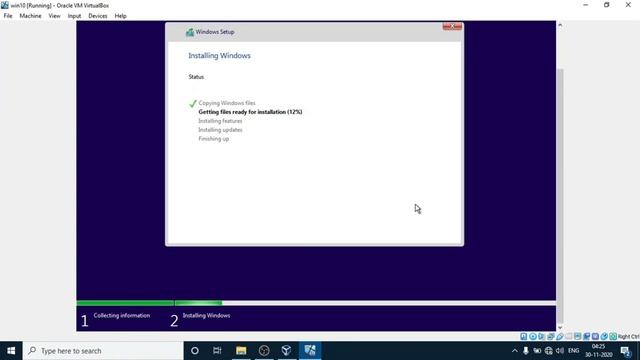Open the Help menu
This screenshot has width=640, height=360.
pos(120,16)
